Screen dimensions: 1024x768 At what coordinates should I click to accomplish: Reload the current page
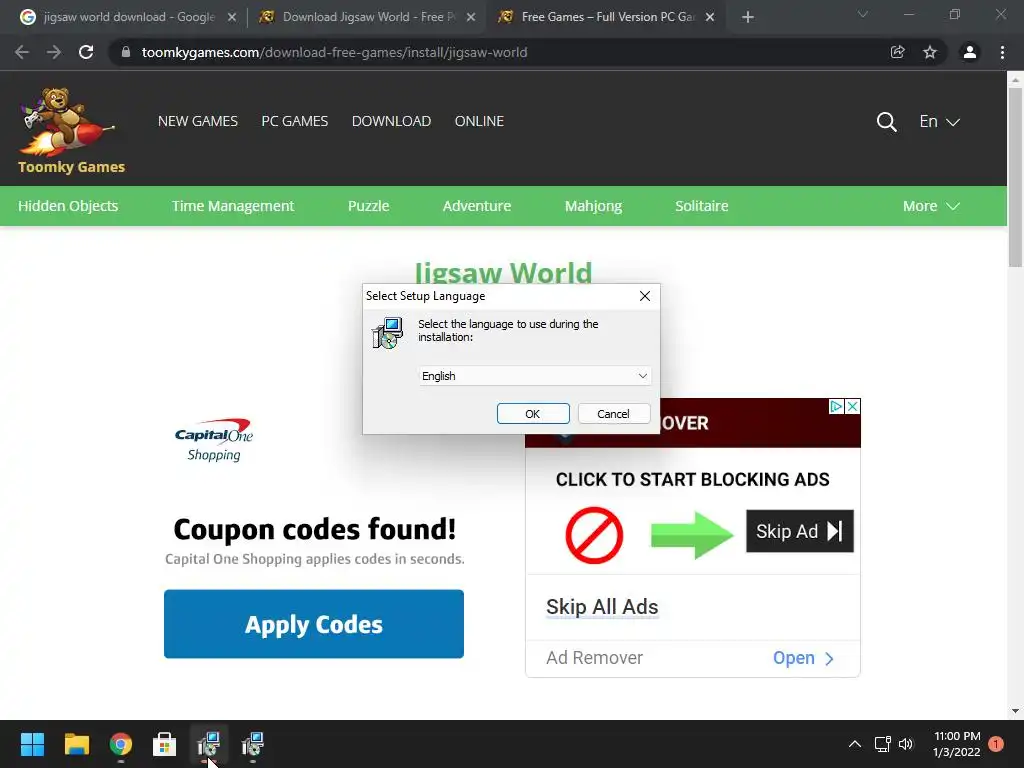coord(86,52)
